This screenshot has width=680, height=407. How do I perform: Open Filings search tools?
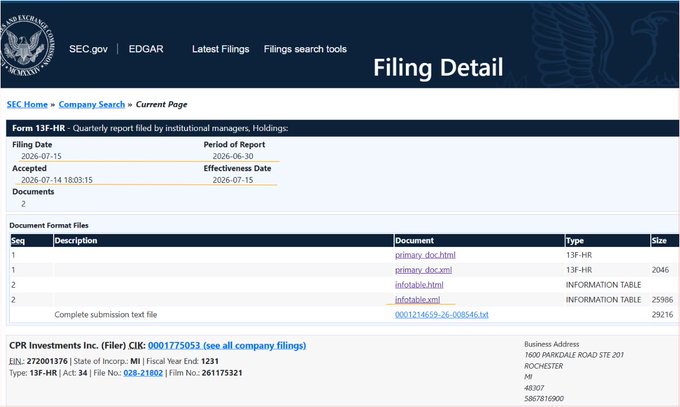coord(305,49)
